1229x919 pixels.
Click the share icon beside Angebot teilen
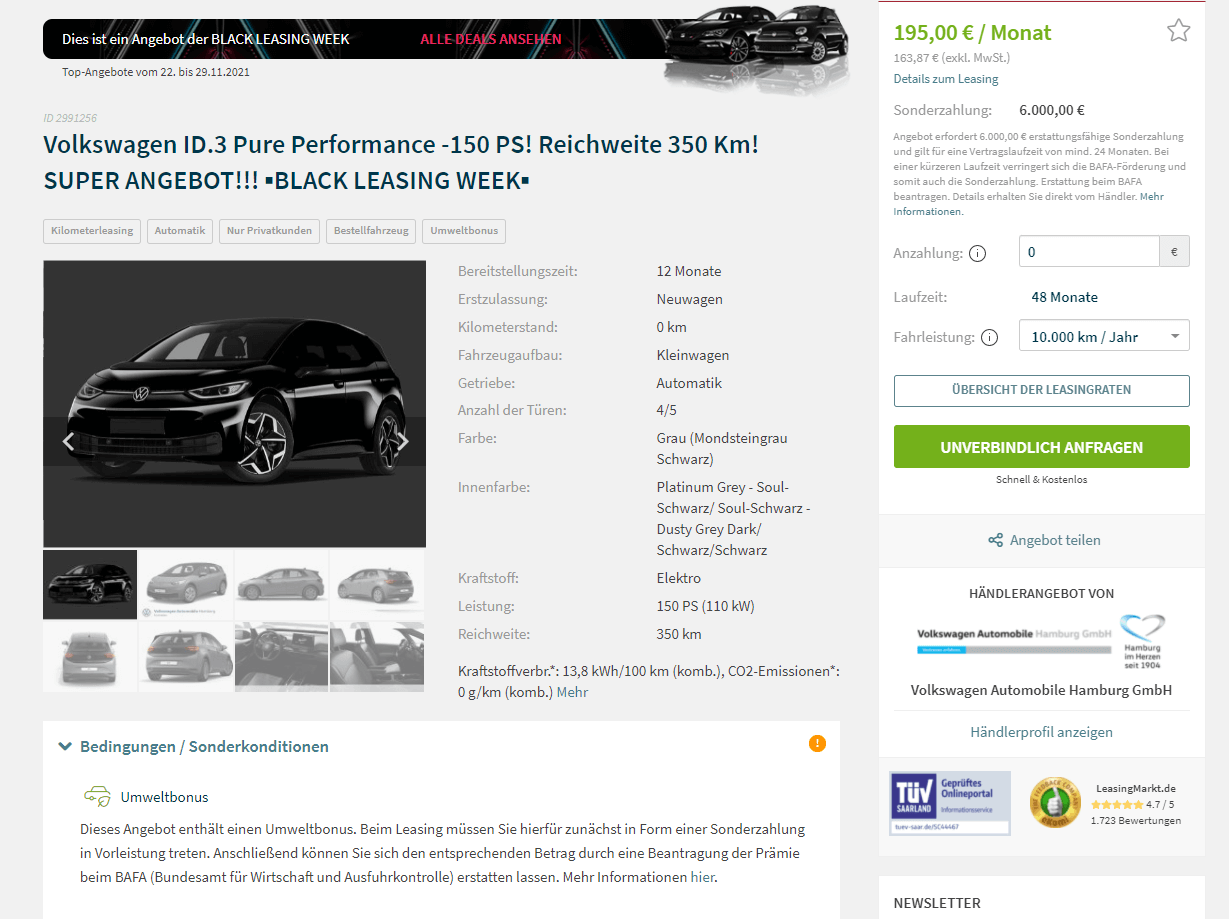pos(996,540)
